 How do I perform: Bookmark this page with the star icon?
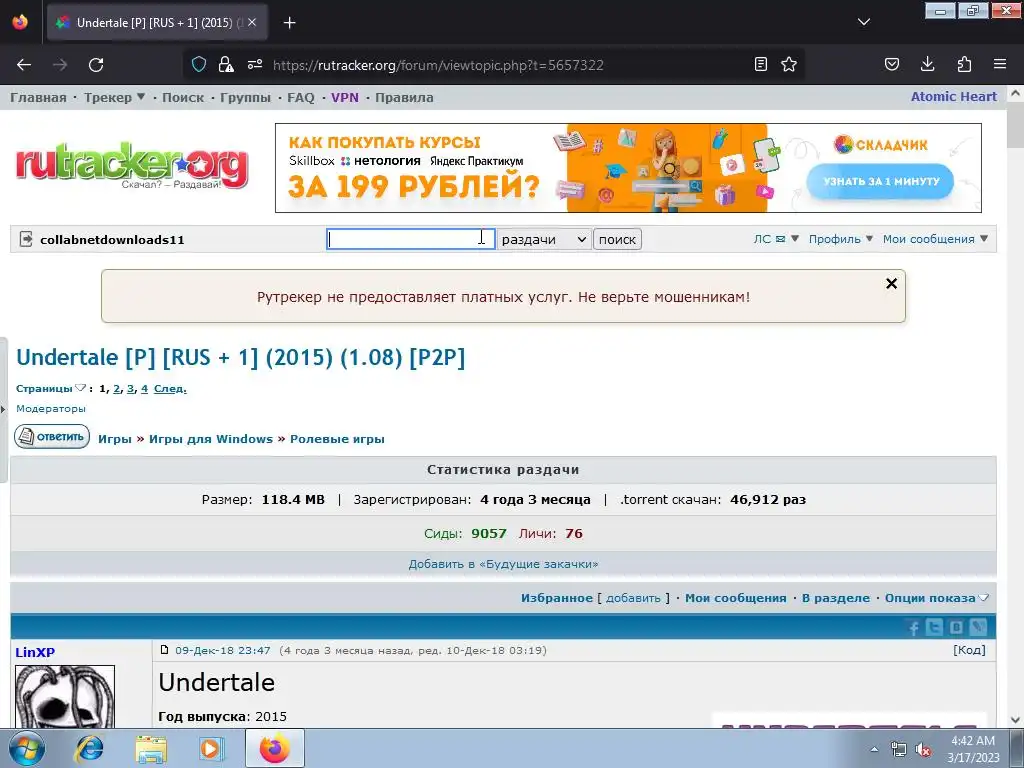(x=789, y=64)
